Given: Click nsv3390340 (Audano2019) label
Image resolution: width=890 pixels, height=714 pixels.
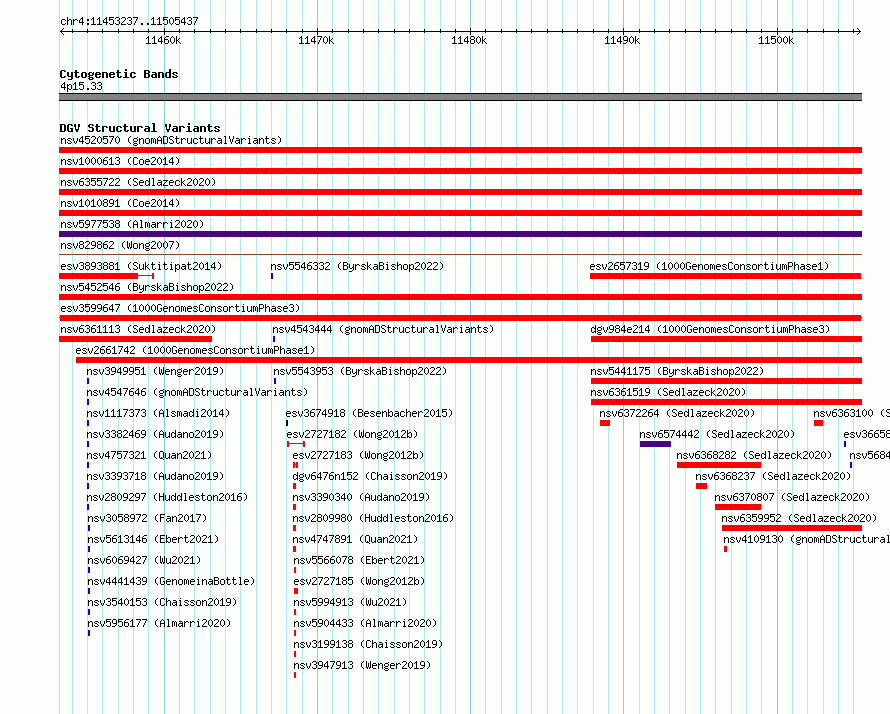Looking at the screenshot, I should click(x=362, y=497).
